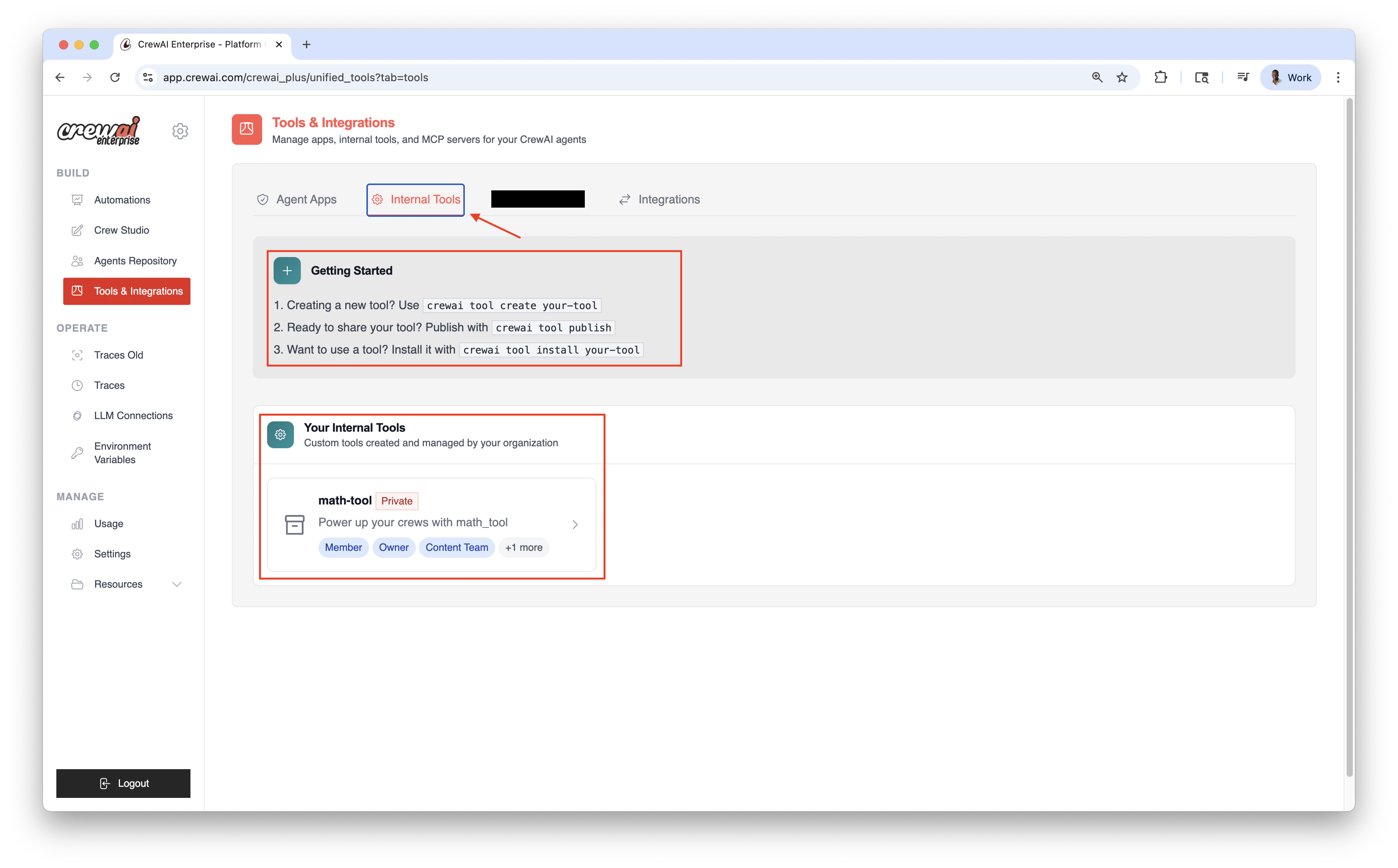The image size is (1398, 868).
Task: Click the settings gear beside CrewAI logo
Action: pyautogui.click(x=180, y=131)
